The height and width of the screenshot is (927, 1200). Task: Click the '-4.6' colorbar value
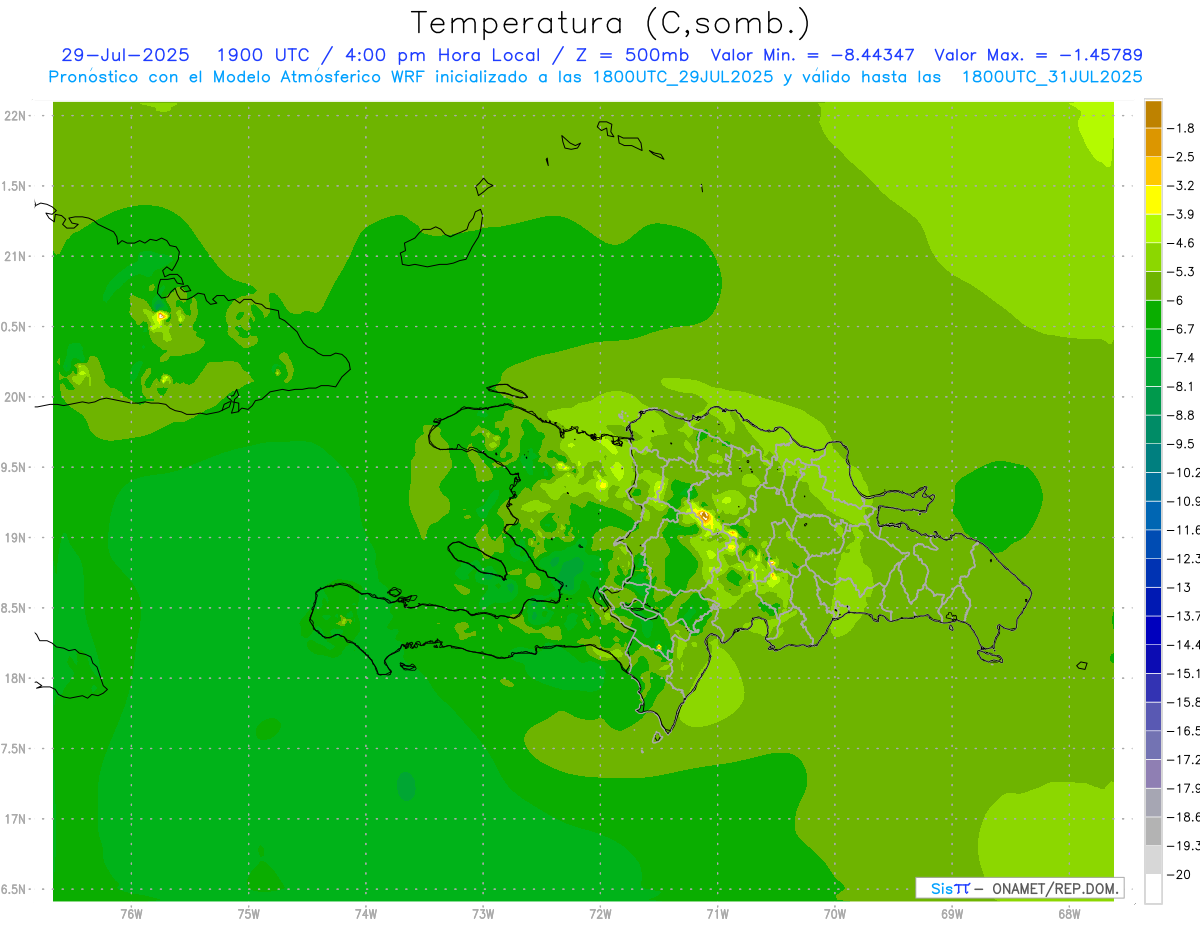pyautogui.click(x=1181, y=243)
